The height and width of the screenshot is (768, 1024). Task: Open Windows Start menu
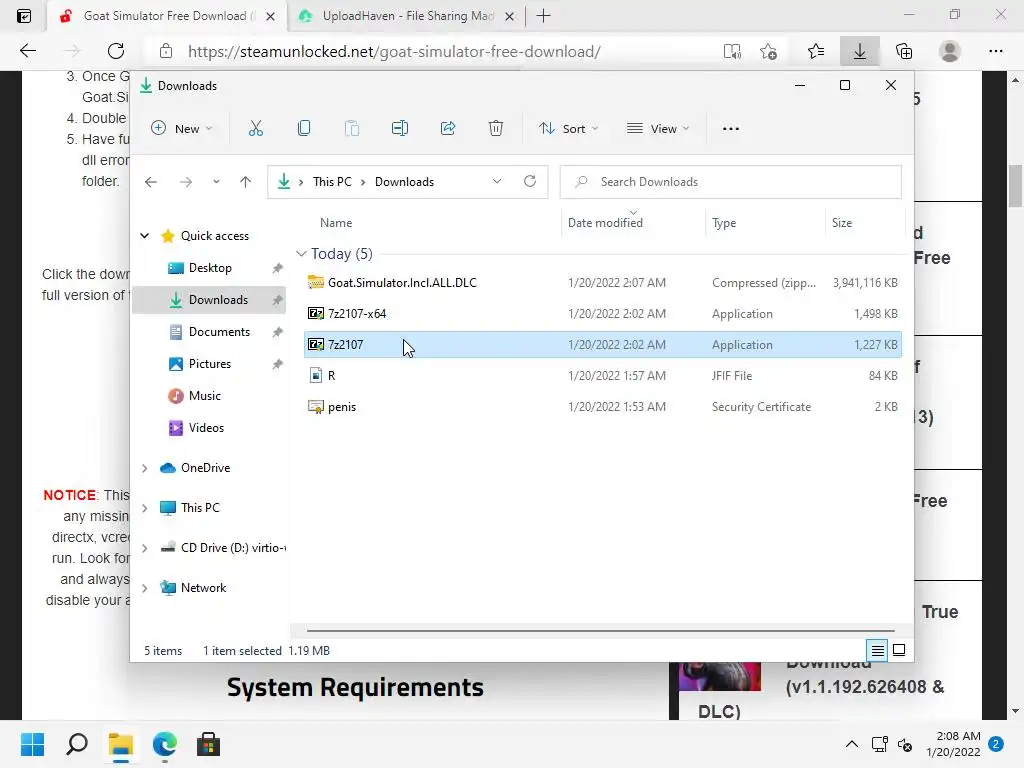(x=32, y=744)
